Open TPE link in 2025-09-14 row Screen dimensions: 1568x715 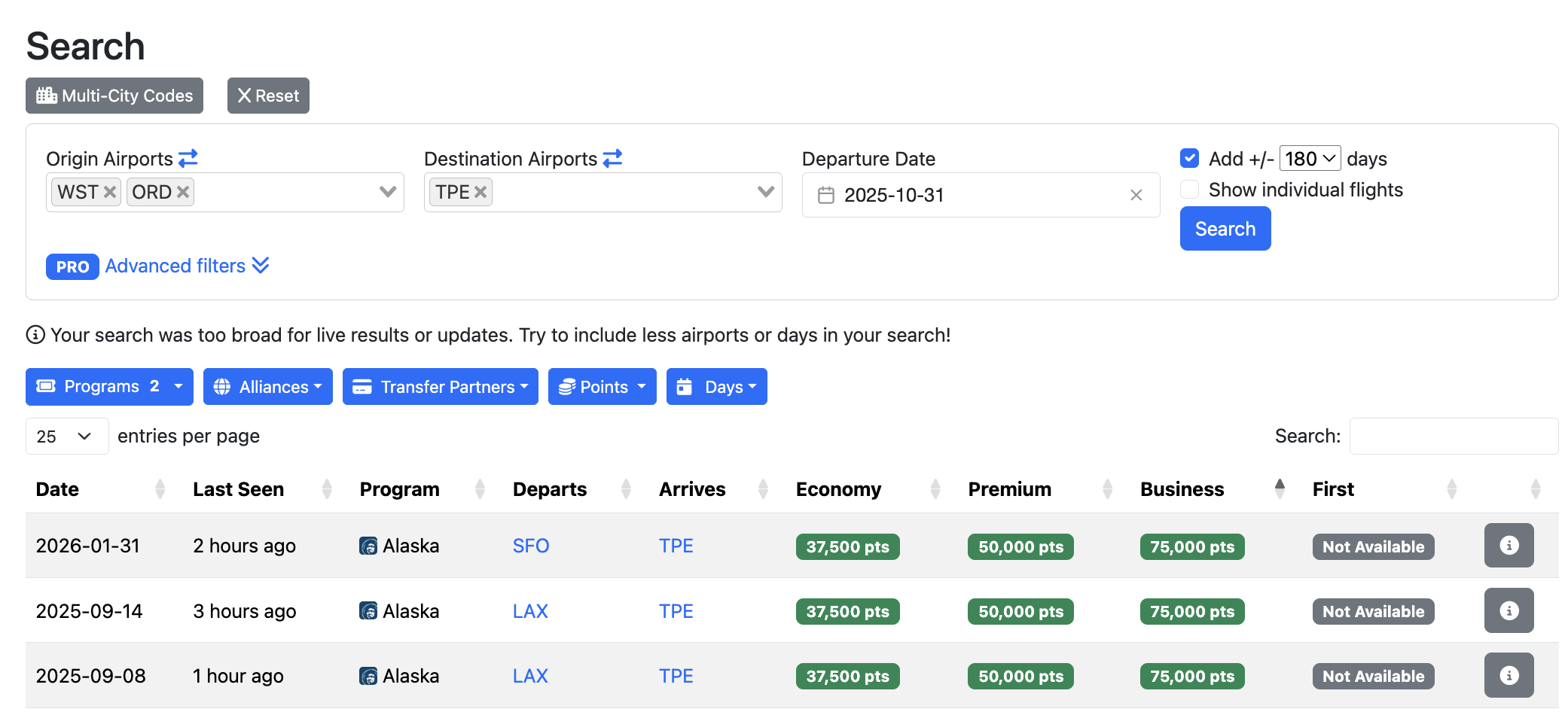point(676,610)
